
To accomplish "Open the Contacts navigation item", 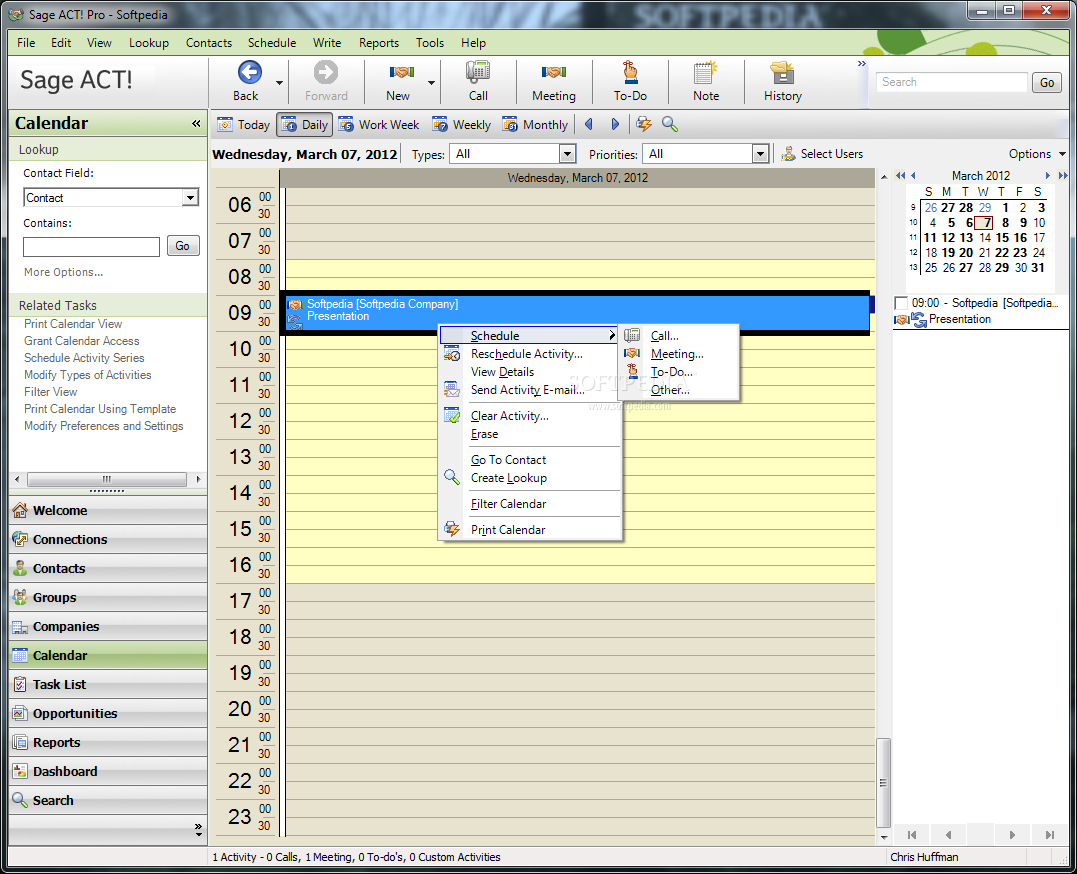I will pos(108,568).
